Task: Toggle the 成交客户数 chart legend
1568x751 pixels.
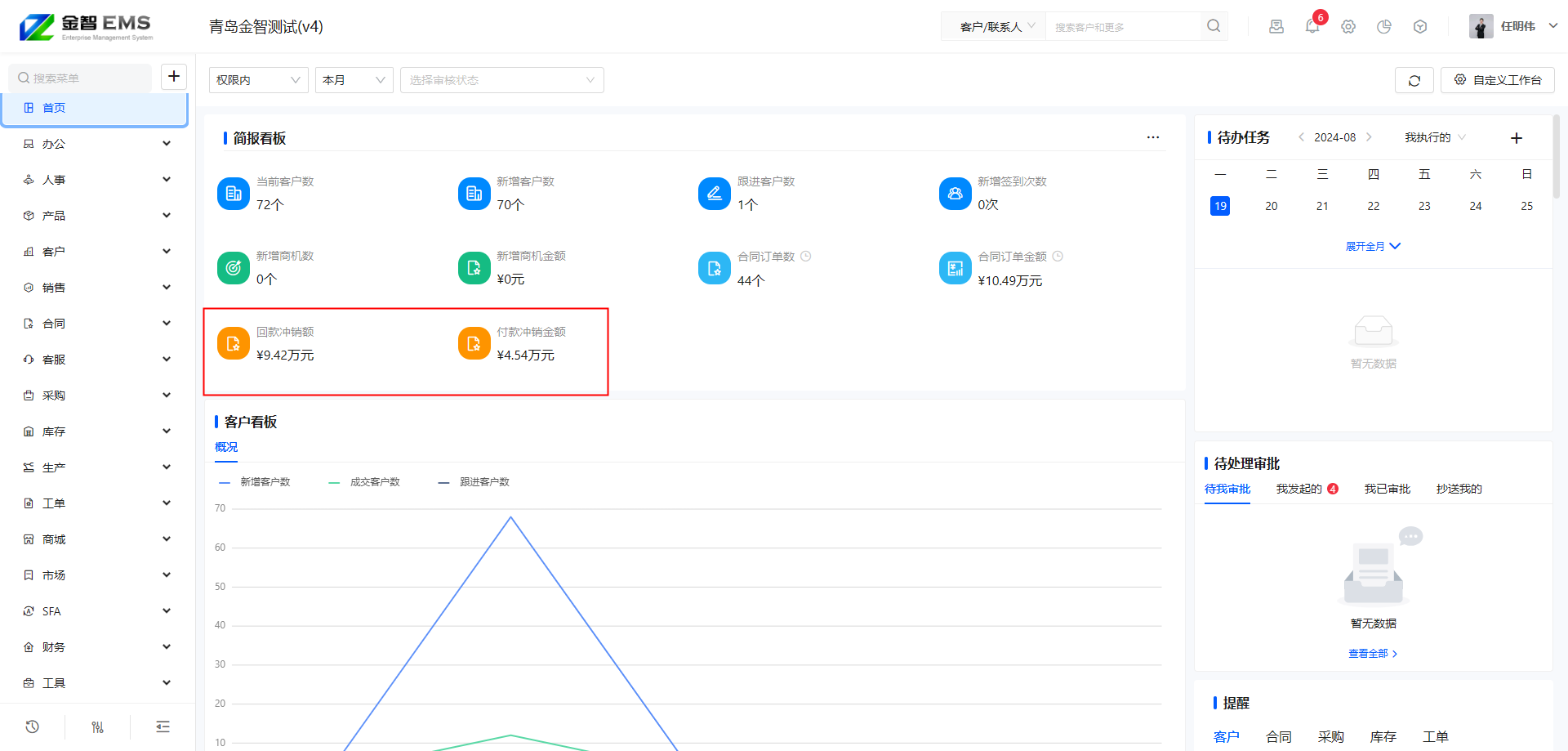Action: 364,482
